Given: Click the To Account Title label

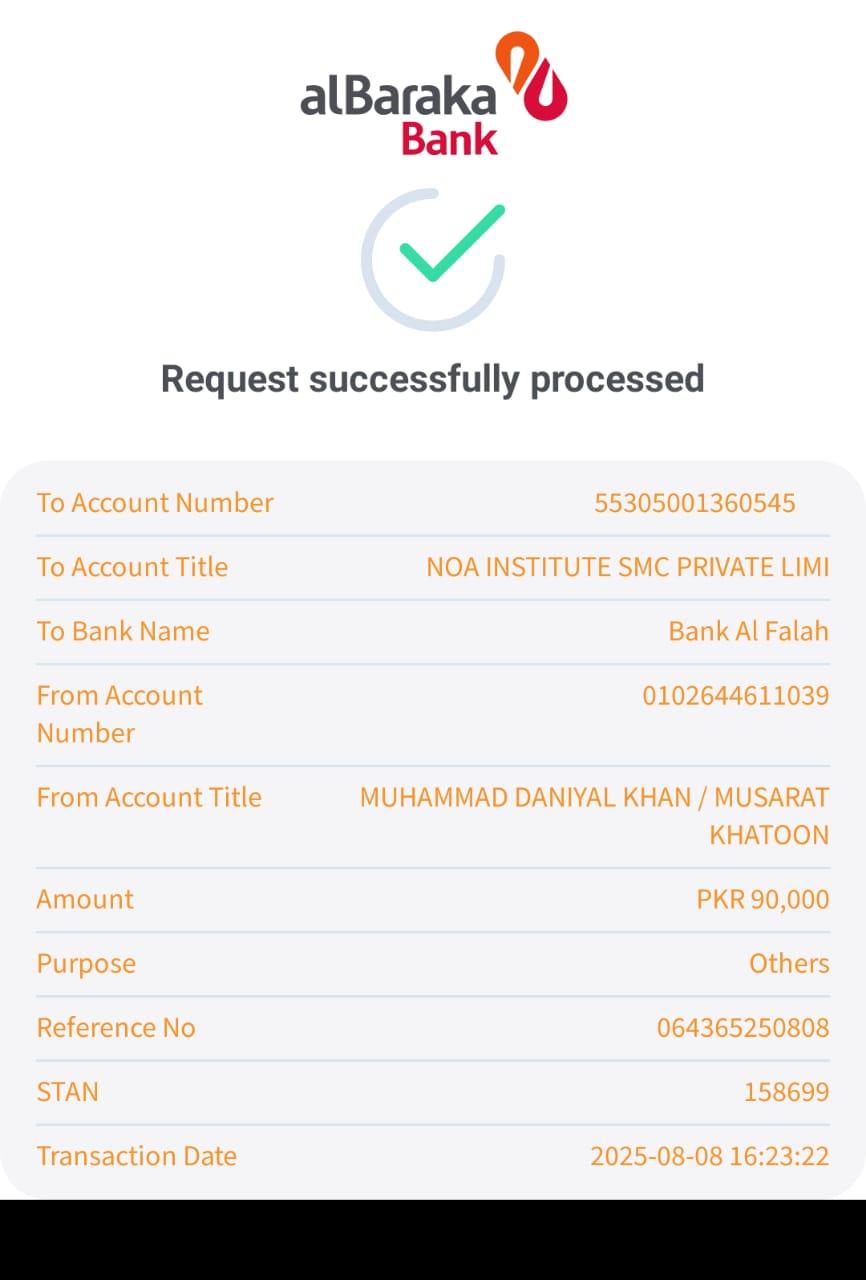Looking at the screenshot, I should [x=132, y=567].
